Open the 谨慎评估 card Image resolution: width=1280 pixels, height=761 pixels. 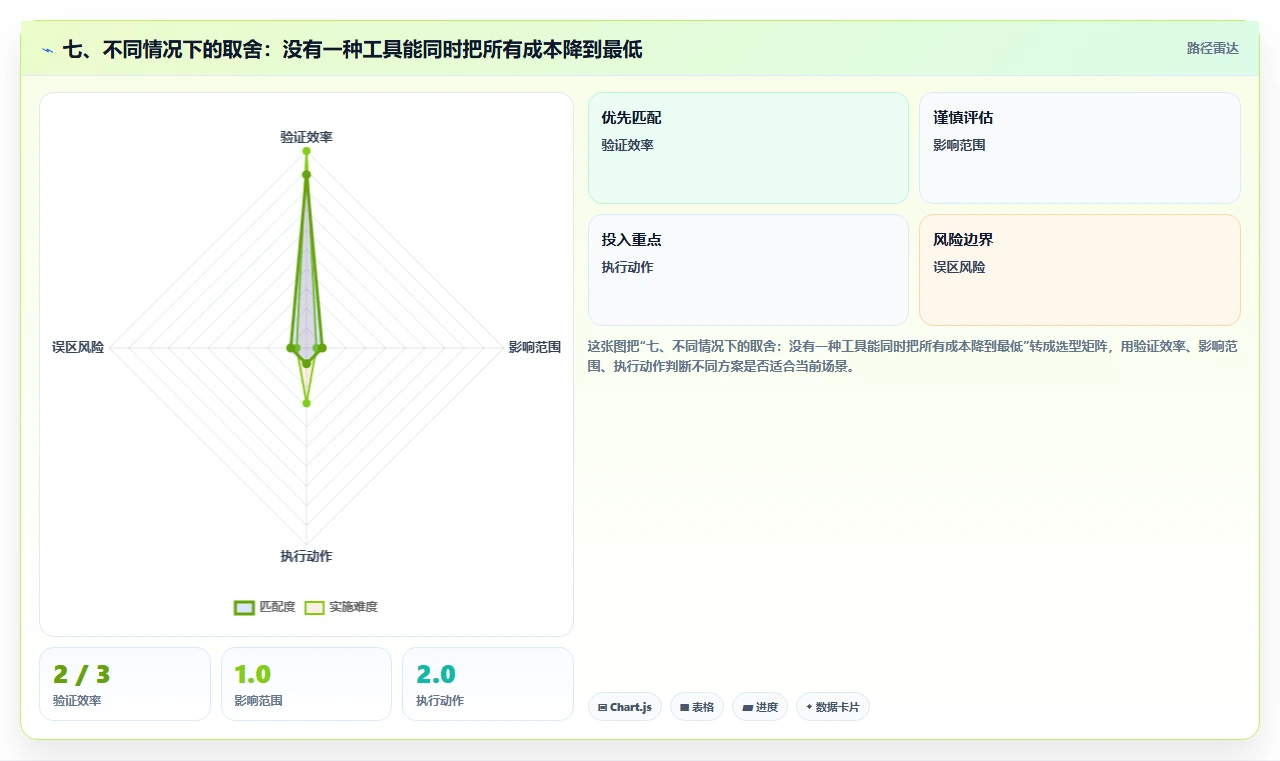1080,148
